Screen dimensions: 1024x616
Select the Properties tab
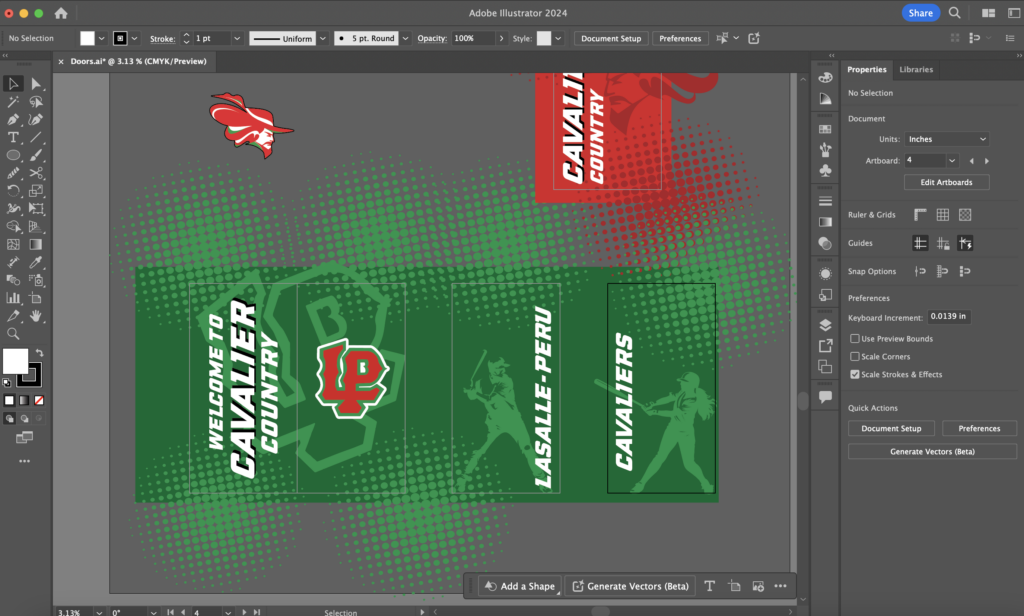pyautogui.click(x=867, y=69)
